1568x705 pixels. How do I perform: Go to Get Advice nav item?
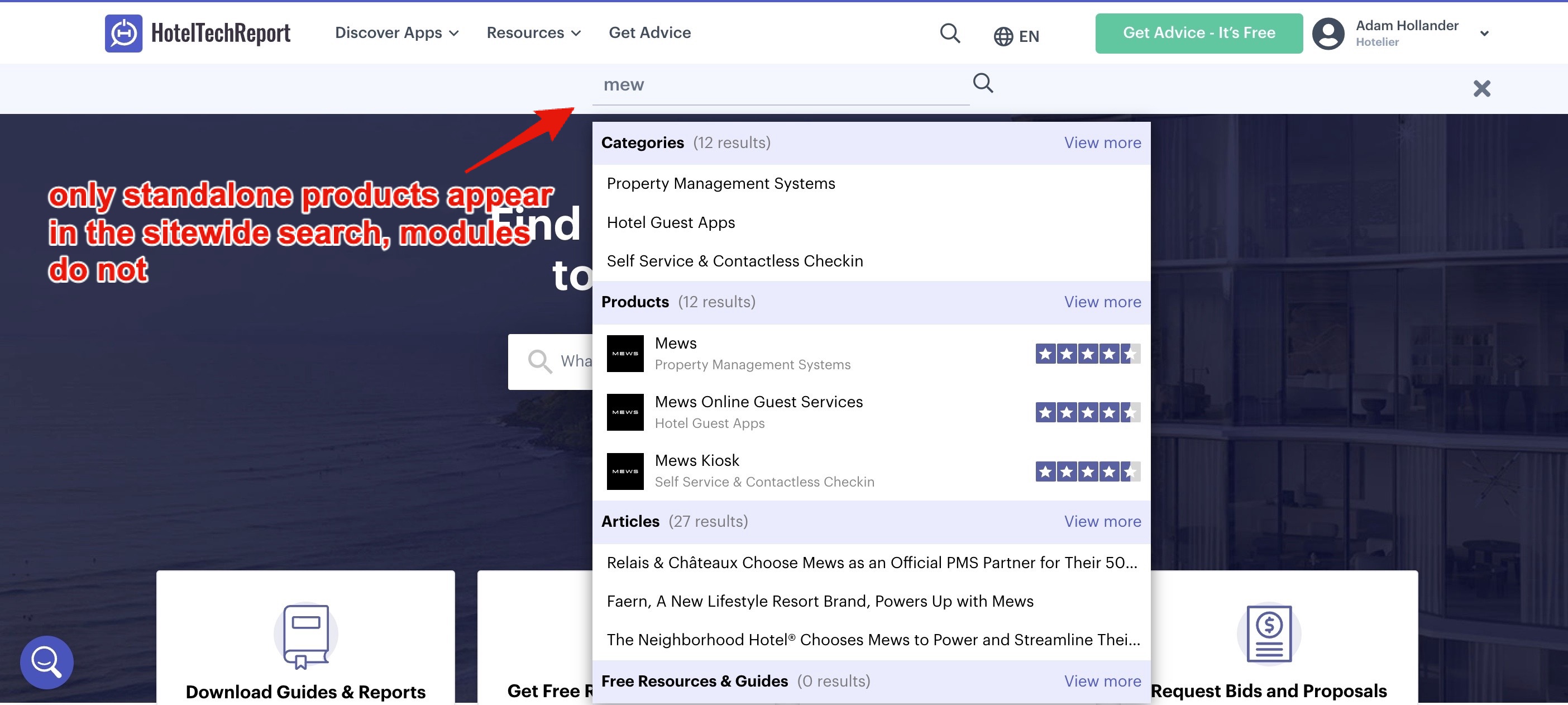[649, 33]
